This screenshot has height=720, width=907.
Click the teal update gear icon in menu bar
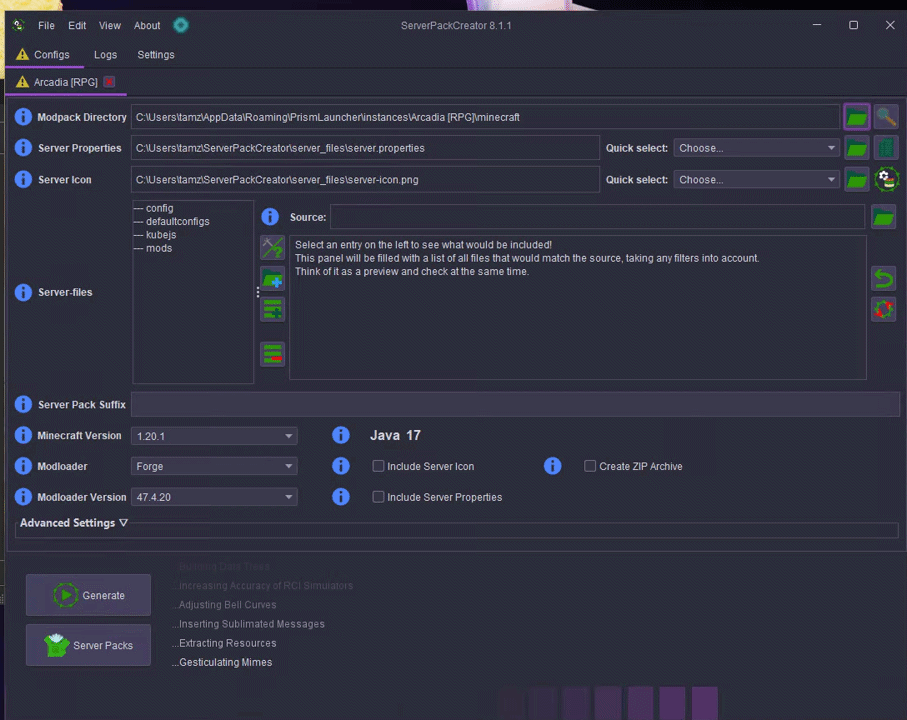pyautogui.click(x=181, y=25)
